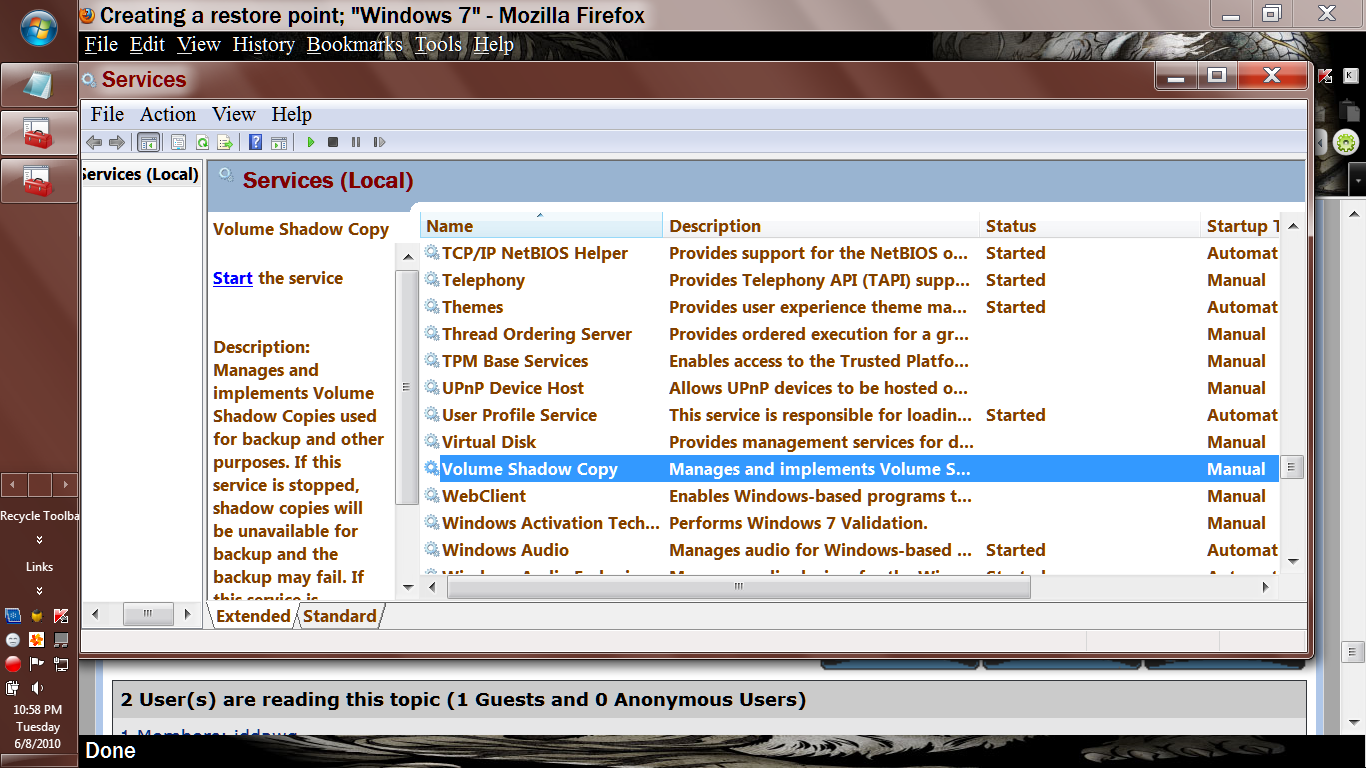Click the taskbar scroll right arrow

(66, 485)
